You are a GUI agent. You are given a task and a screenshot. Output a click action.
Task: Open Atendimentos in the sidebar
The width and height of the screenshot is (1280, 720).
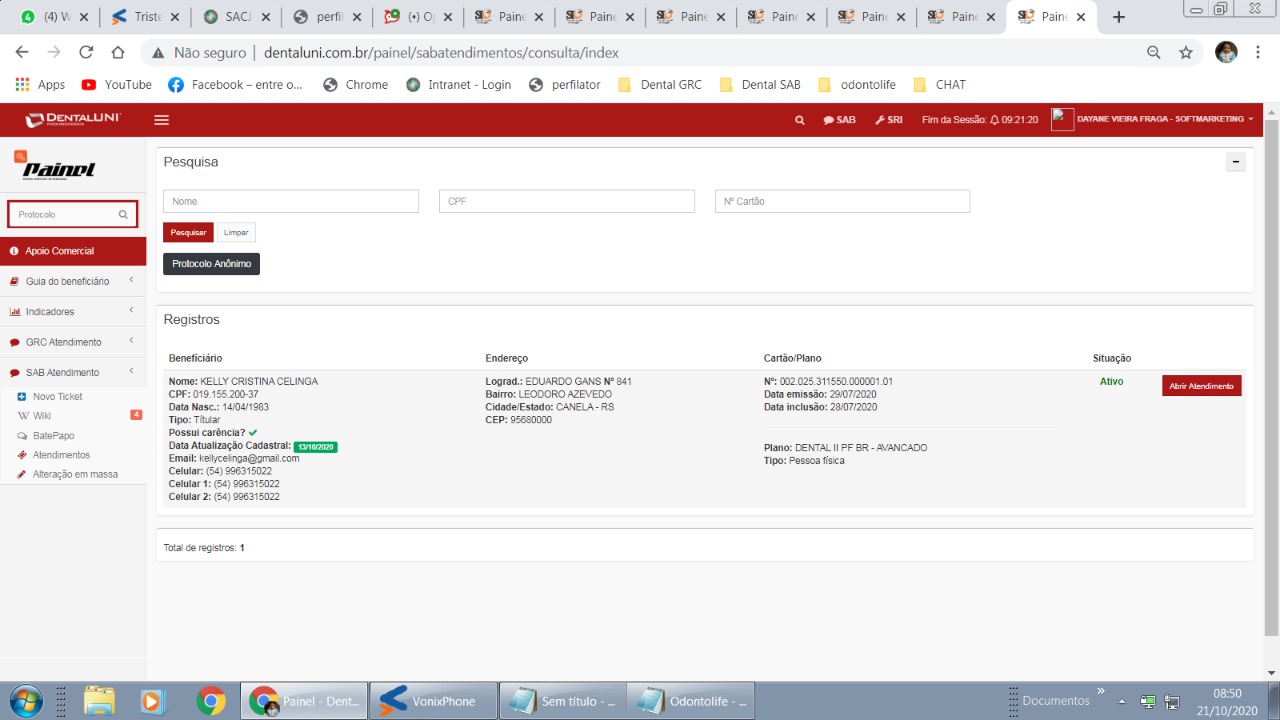(61, 455)
